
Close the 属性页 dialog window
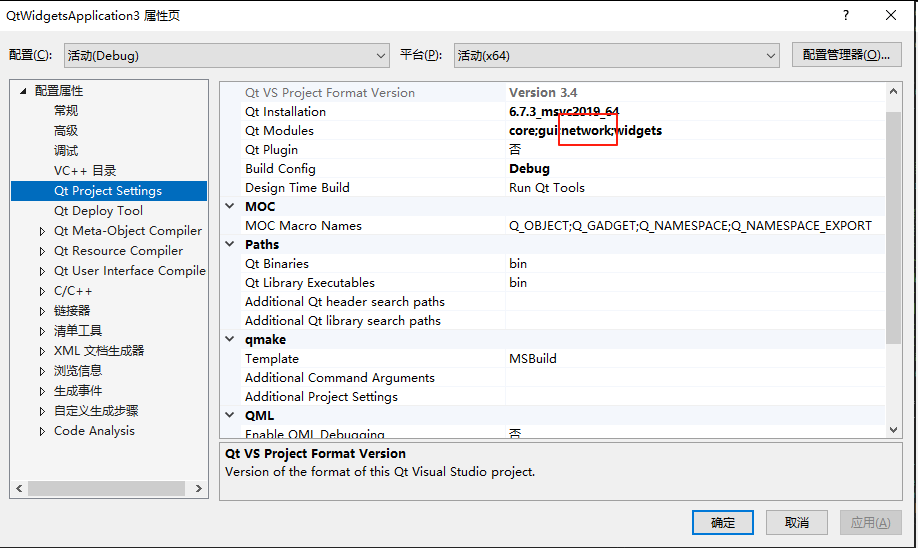click(890, 15)
